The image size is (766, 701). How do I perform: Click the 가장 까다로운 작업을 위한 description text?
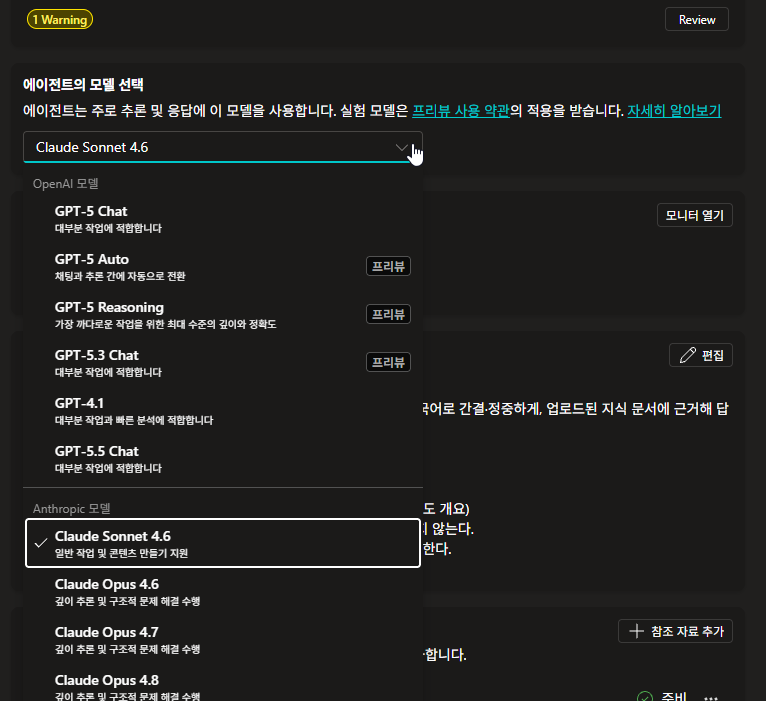click(x=165, y=324)
